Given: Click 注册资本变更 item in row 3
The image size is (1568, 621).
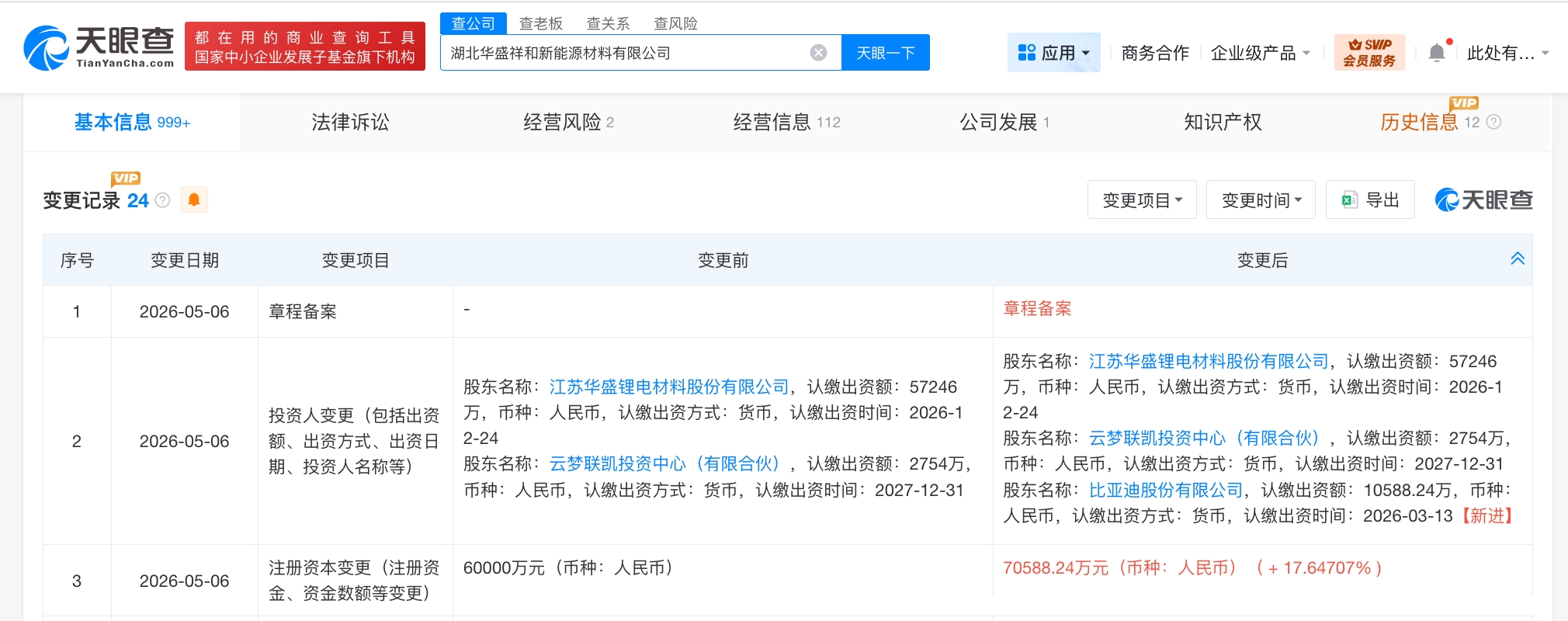Looking at the screenshot, I should tap(354, 581).
